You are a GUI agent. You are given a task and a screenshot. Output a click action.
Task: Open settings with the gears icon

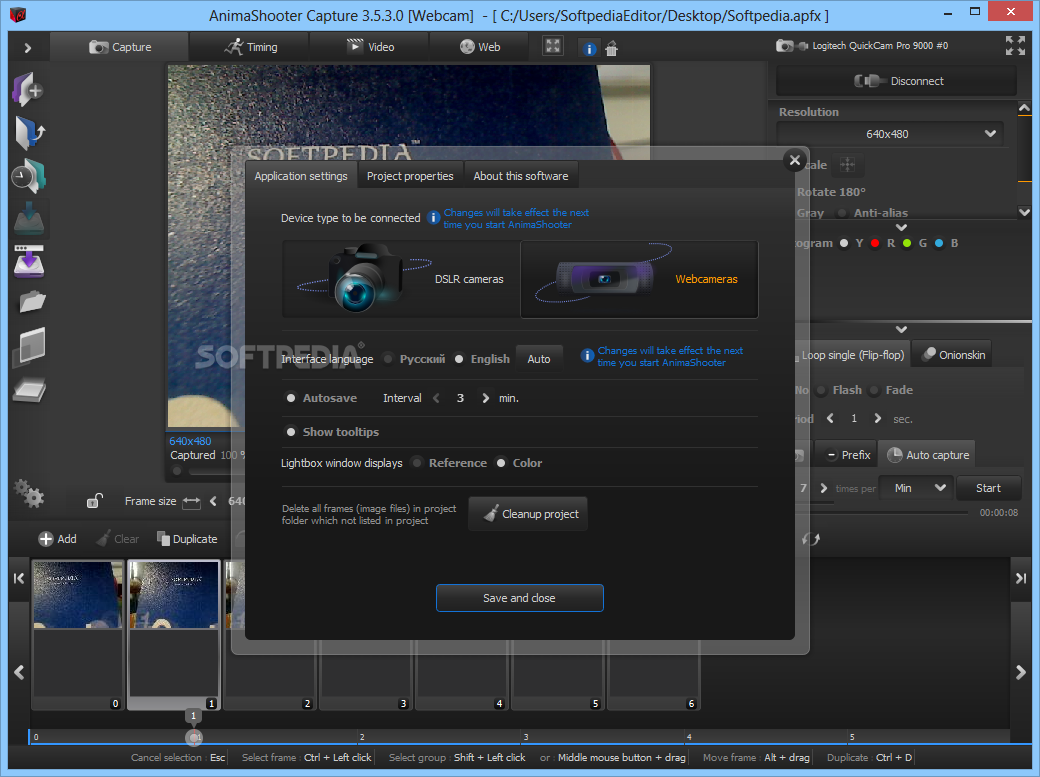[x=29, y=494]
